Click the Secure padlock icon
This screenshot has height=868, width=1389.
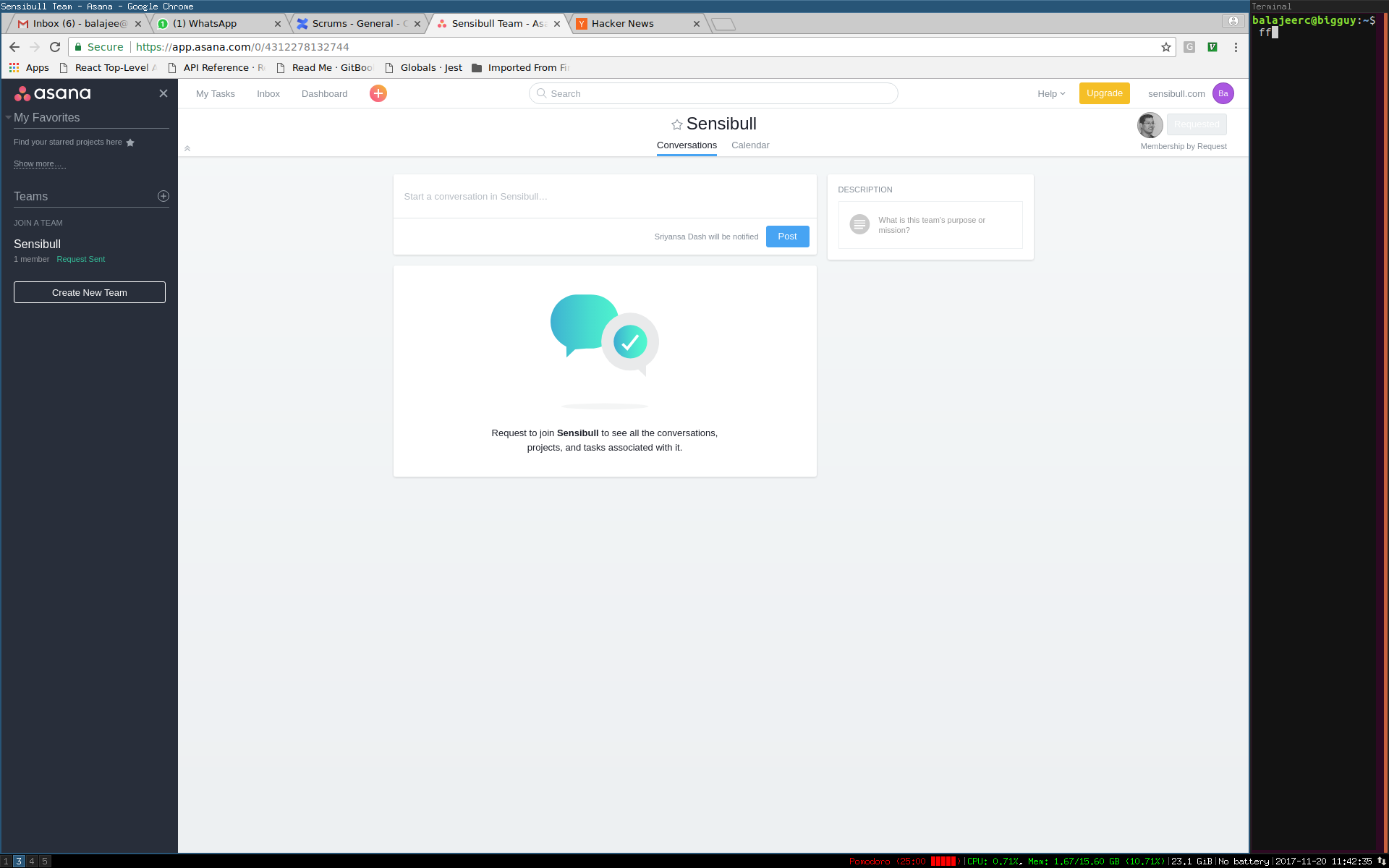point(78,47)
